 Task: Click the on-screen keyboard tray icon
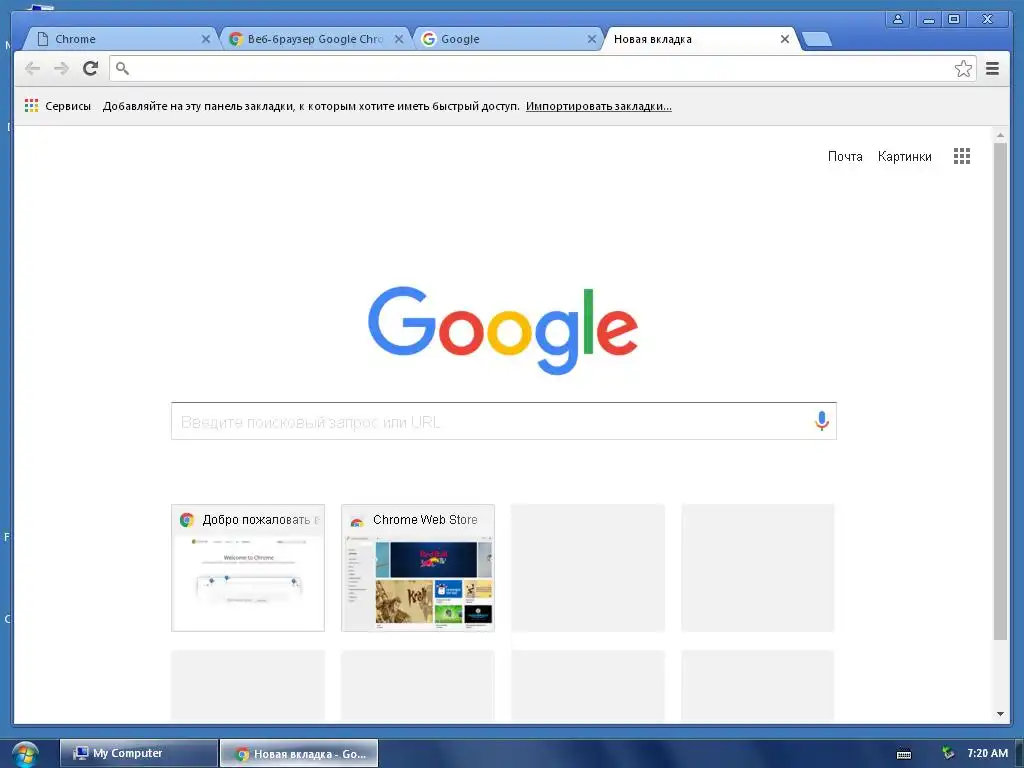pyautogui.click(x=904, y=754)
